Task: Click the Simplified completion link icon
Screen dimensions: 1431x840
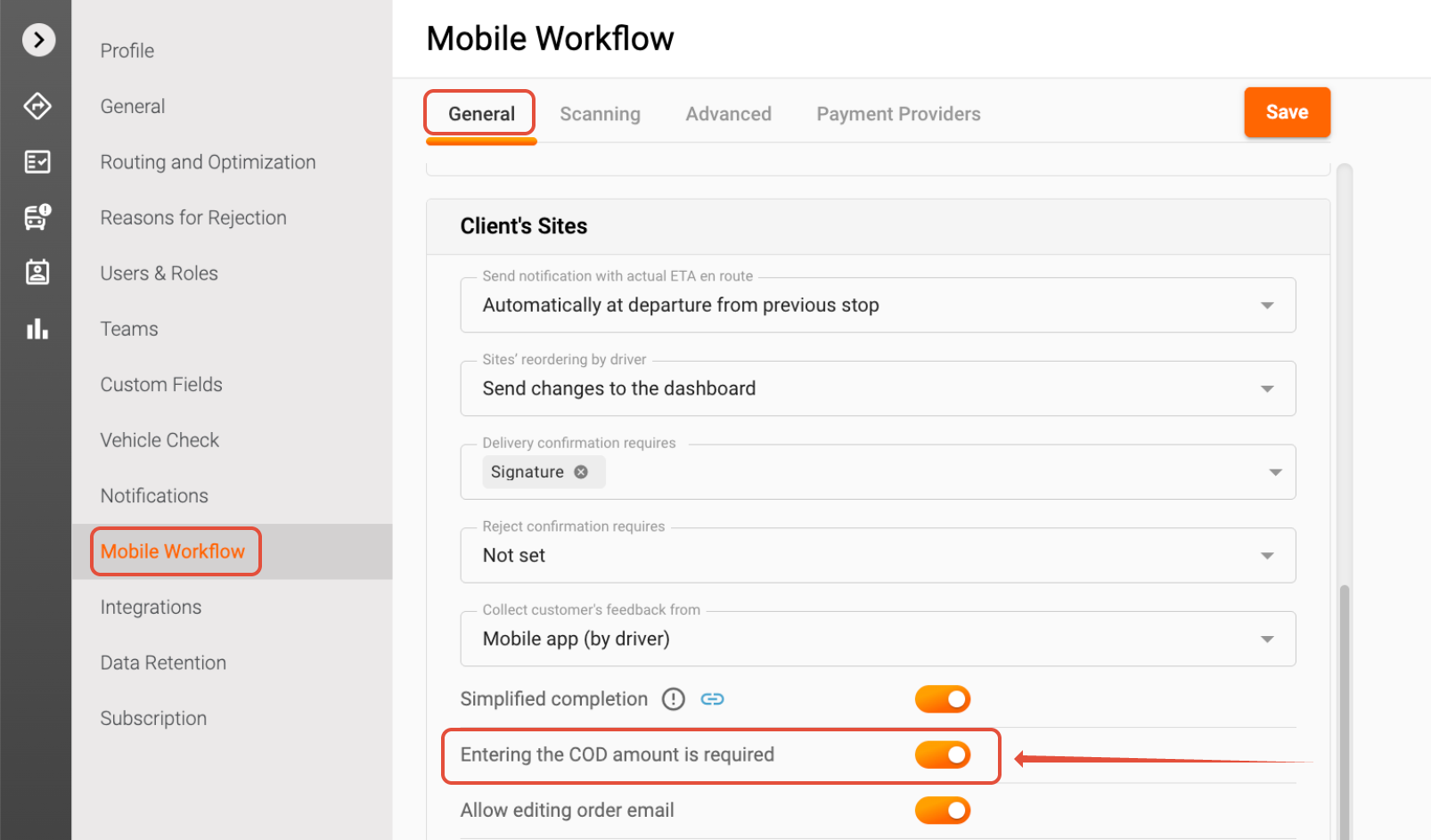Action: pos(712,699)
